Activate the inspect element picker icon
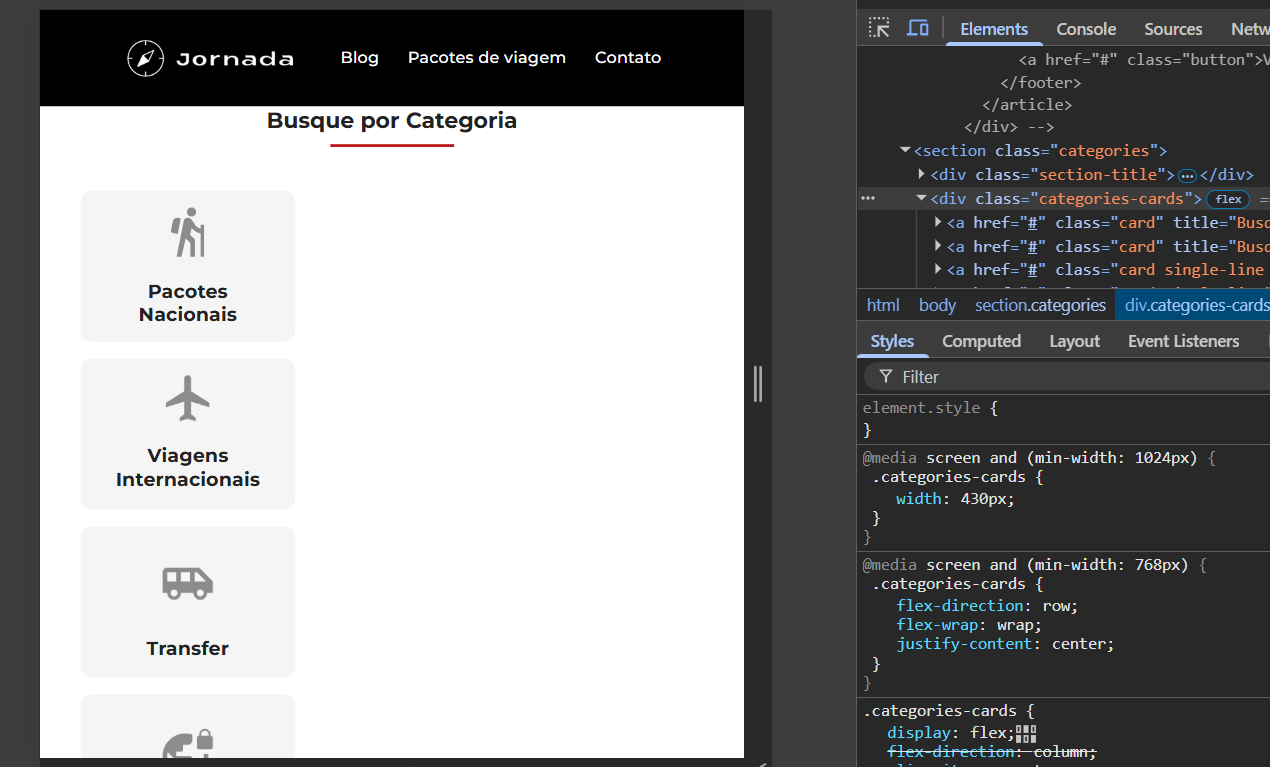Image resolution: width=1270 pixels, height=767 pixels. coord(879,28)
